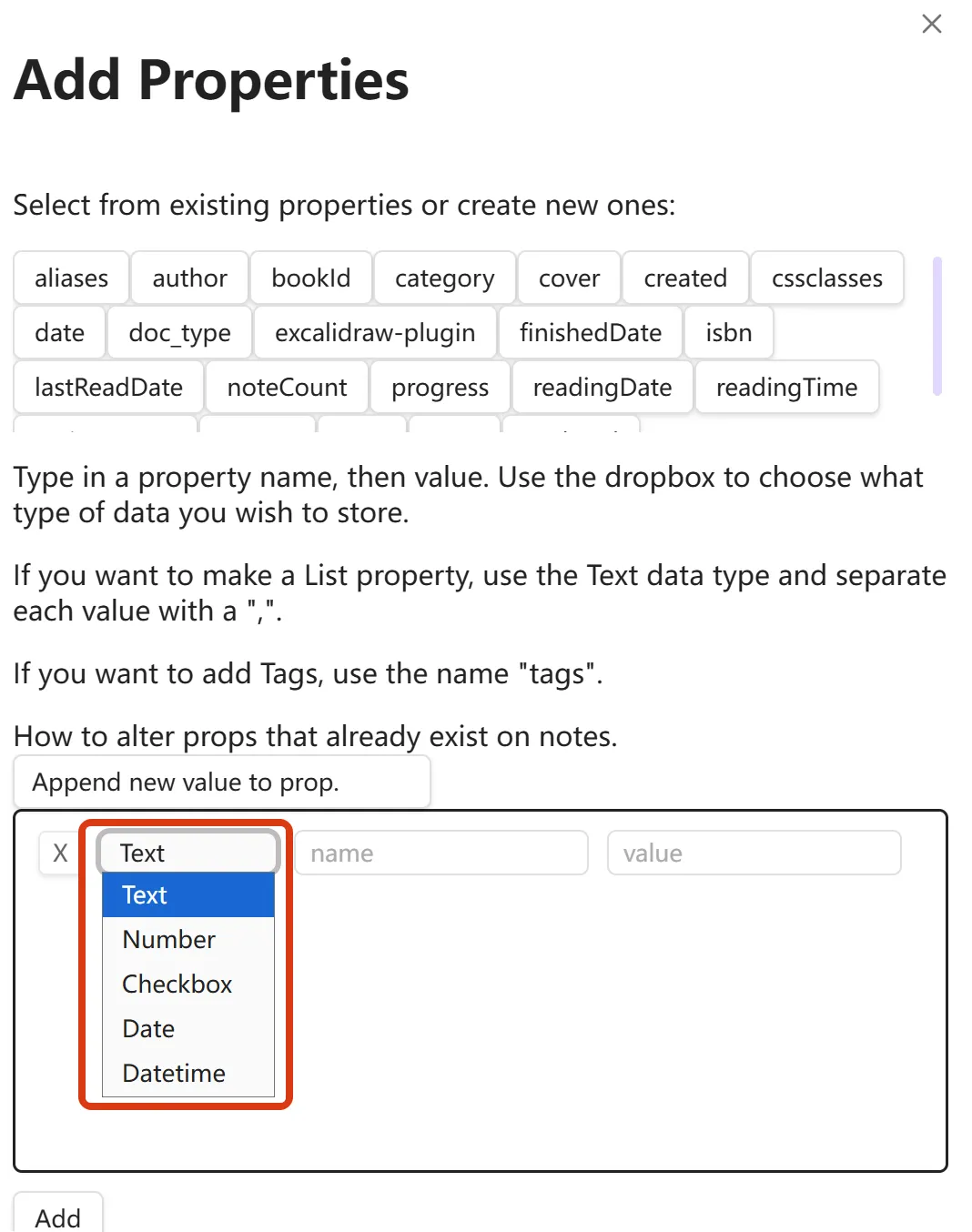Click the property name input field
The width and height of the screenshot is (972, 1232).
click(441, 853)
